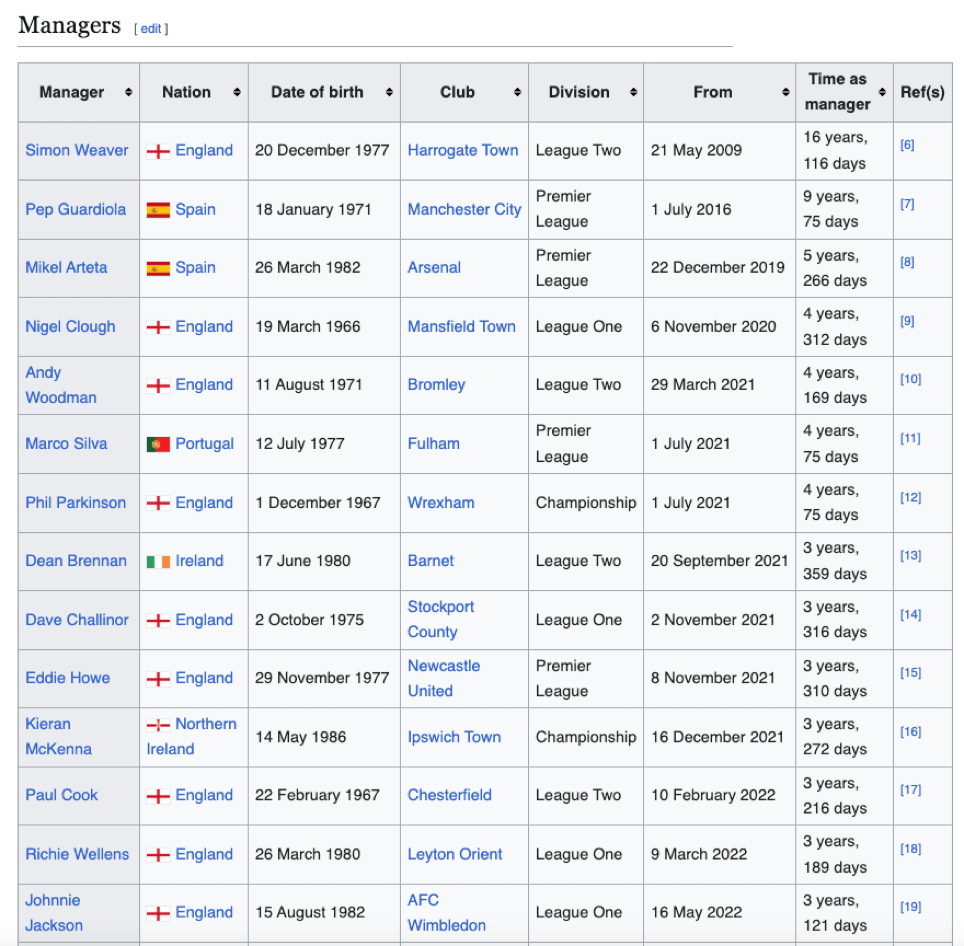Open Johnnie Jackson's article
The image size is (964, 946).
tap(53, 913)
